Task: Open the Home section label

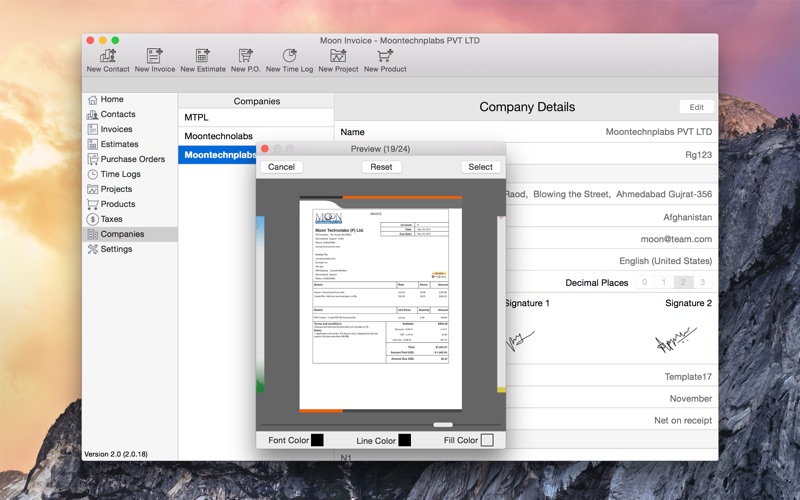Action: pos(112,99)
